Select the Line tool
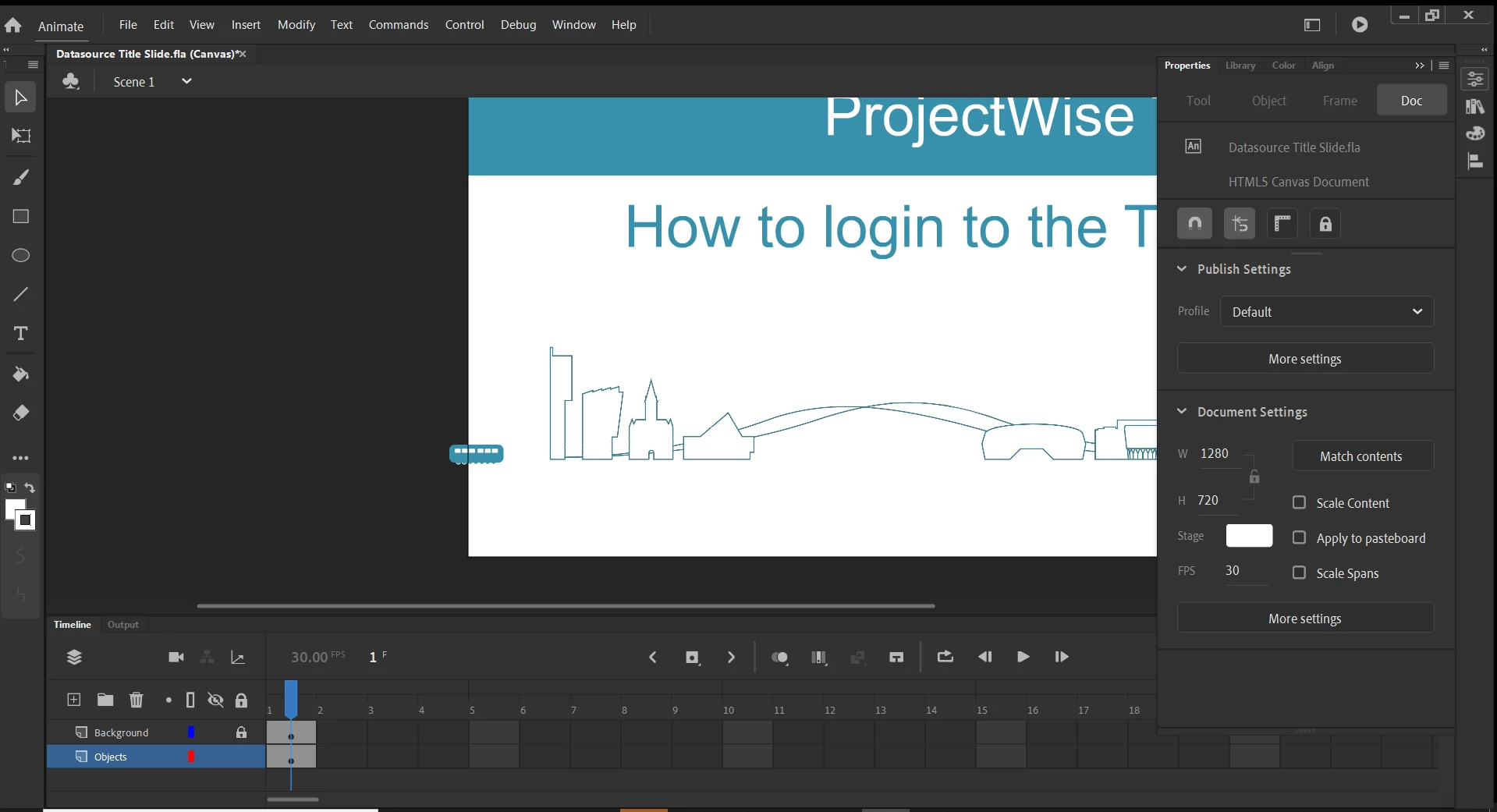 point(21,294)
